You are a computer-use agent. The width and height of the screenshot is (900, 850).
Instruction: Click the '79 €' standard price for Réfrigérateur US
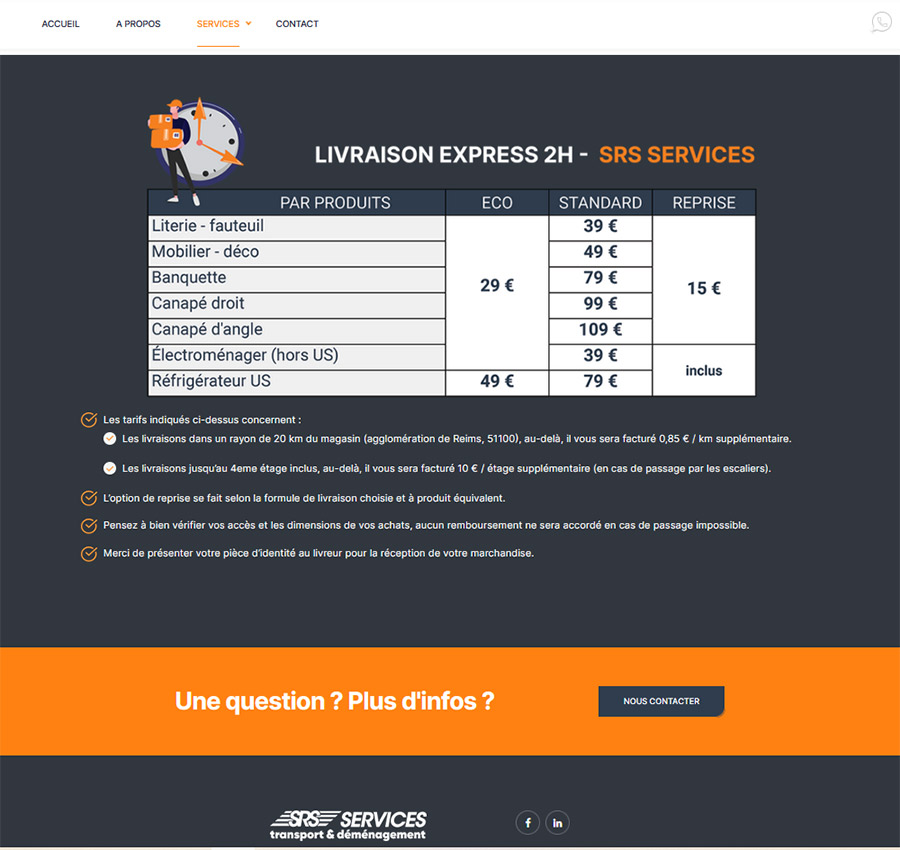(x=600, y=381)
